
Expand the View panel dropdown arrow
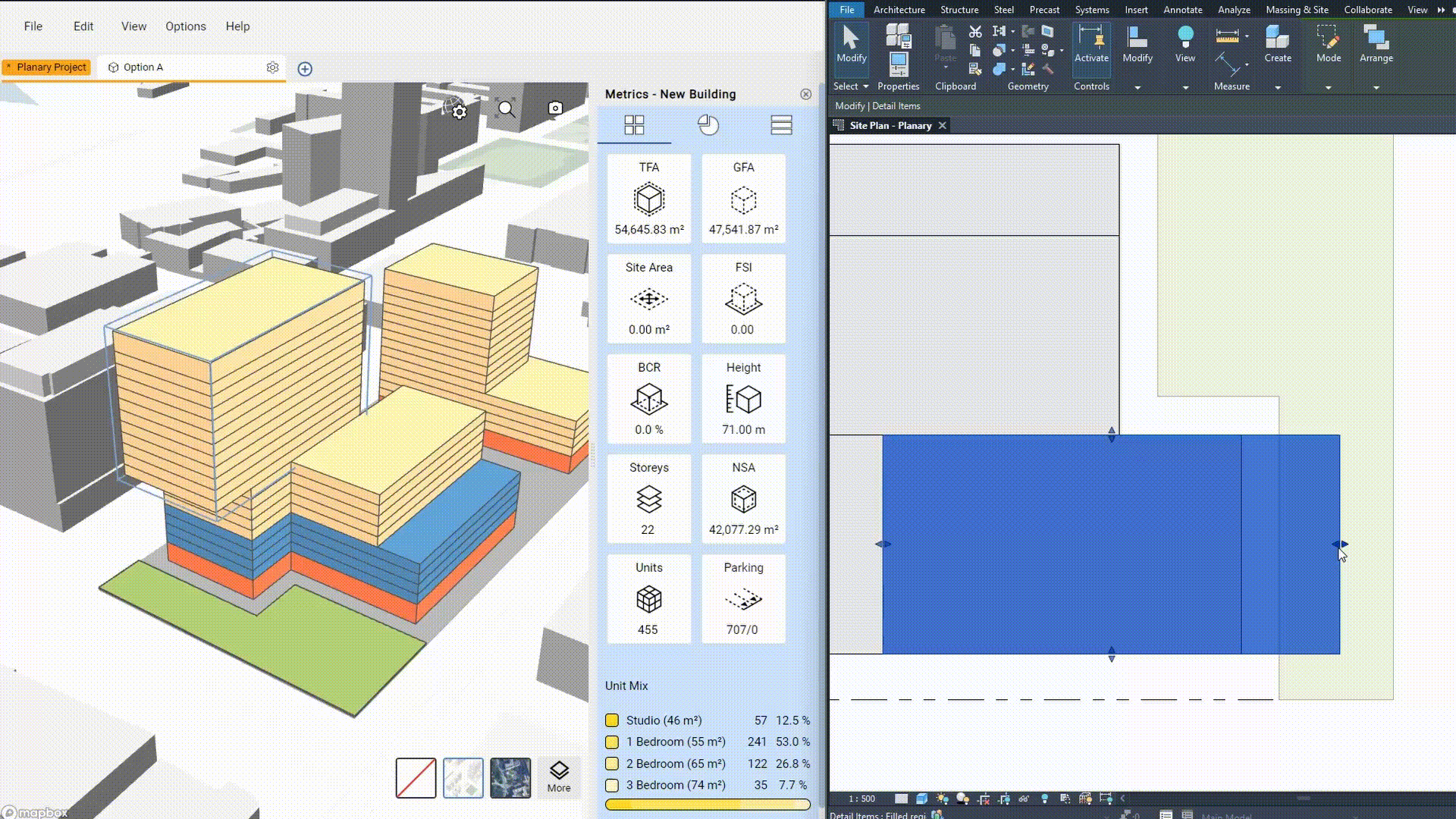(1185, 87)
